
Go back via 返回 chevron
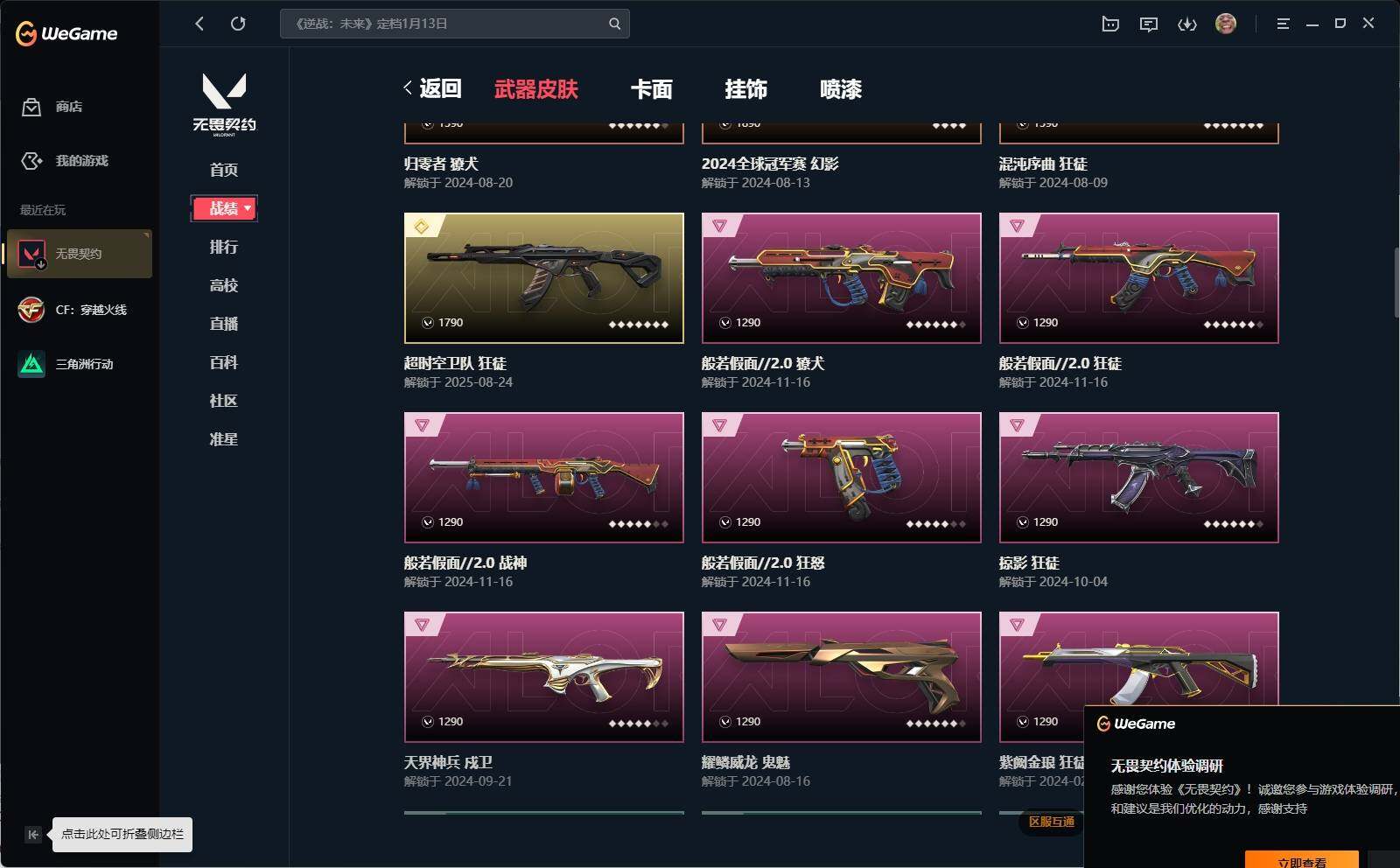[x=432, y=88]
